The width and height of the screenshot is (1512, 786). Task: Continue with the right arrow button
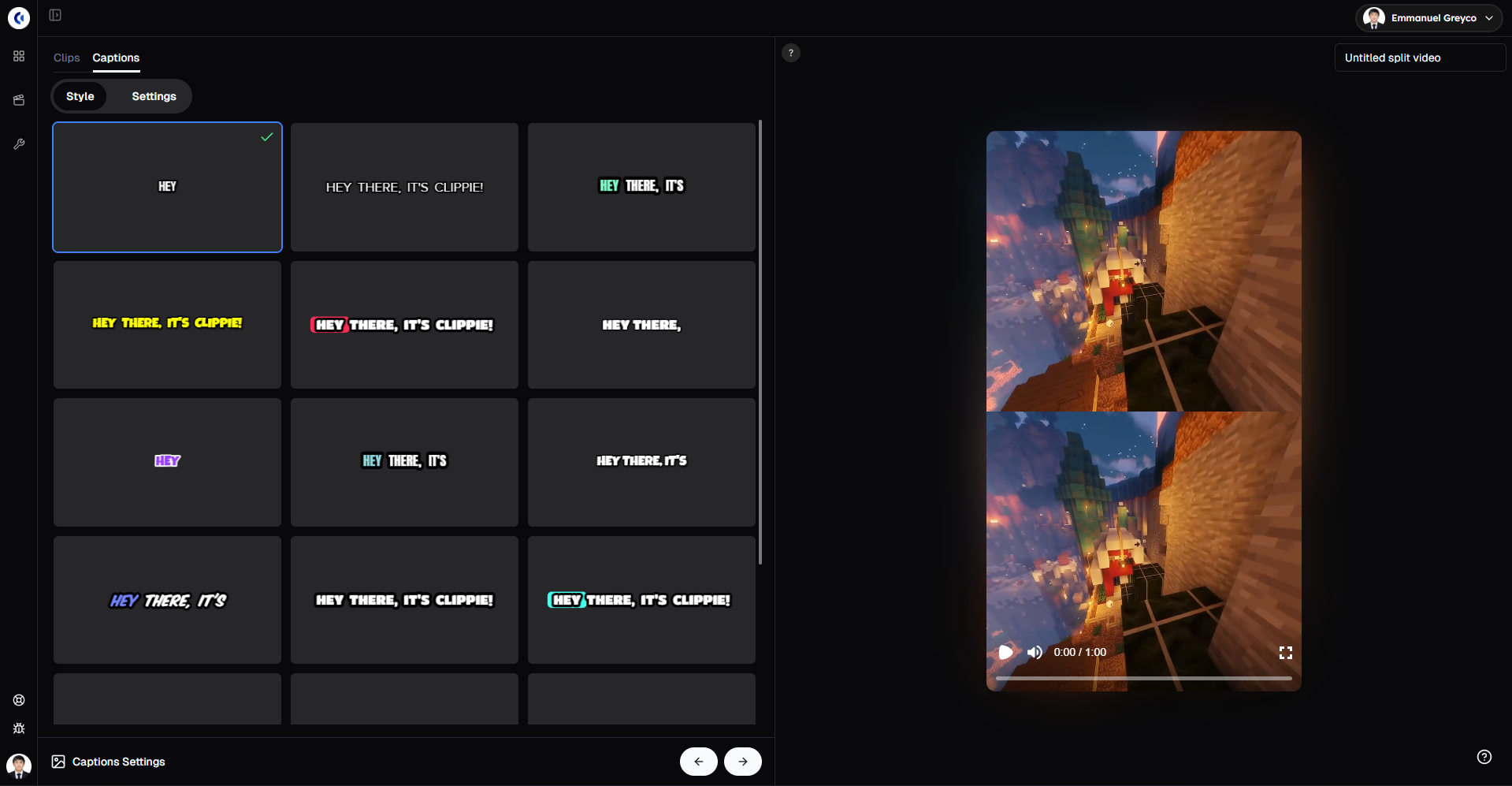tap(743, 762)
